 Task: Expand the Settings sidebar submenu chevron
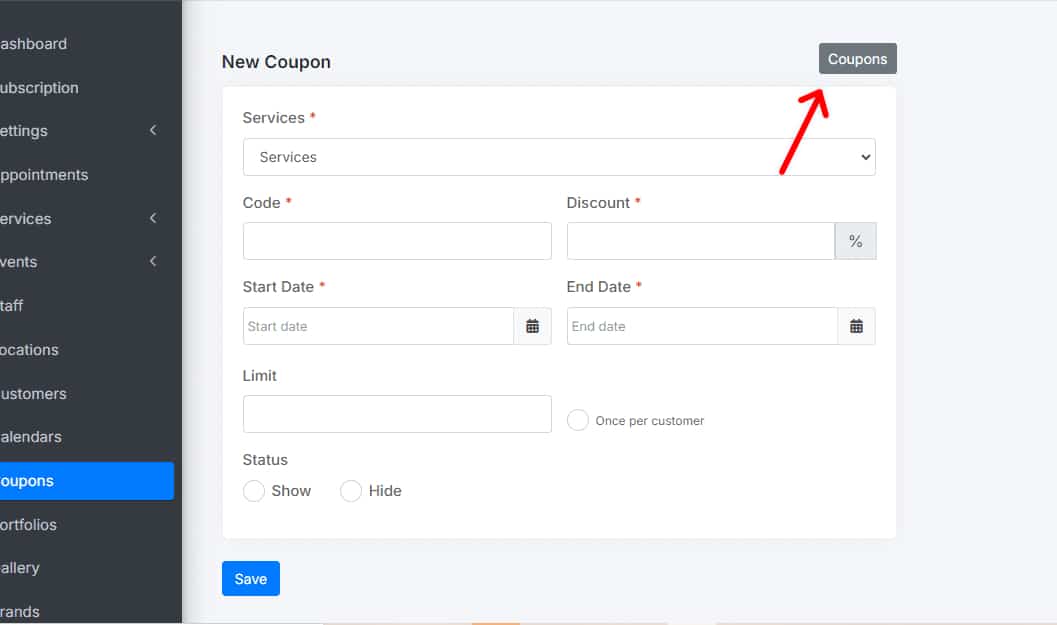(x=153, y=131)
